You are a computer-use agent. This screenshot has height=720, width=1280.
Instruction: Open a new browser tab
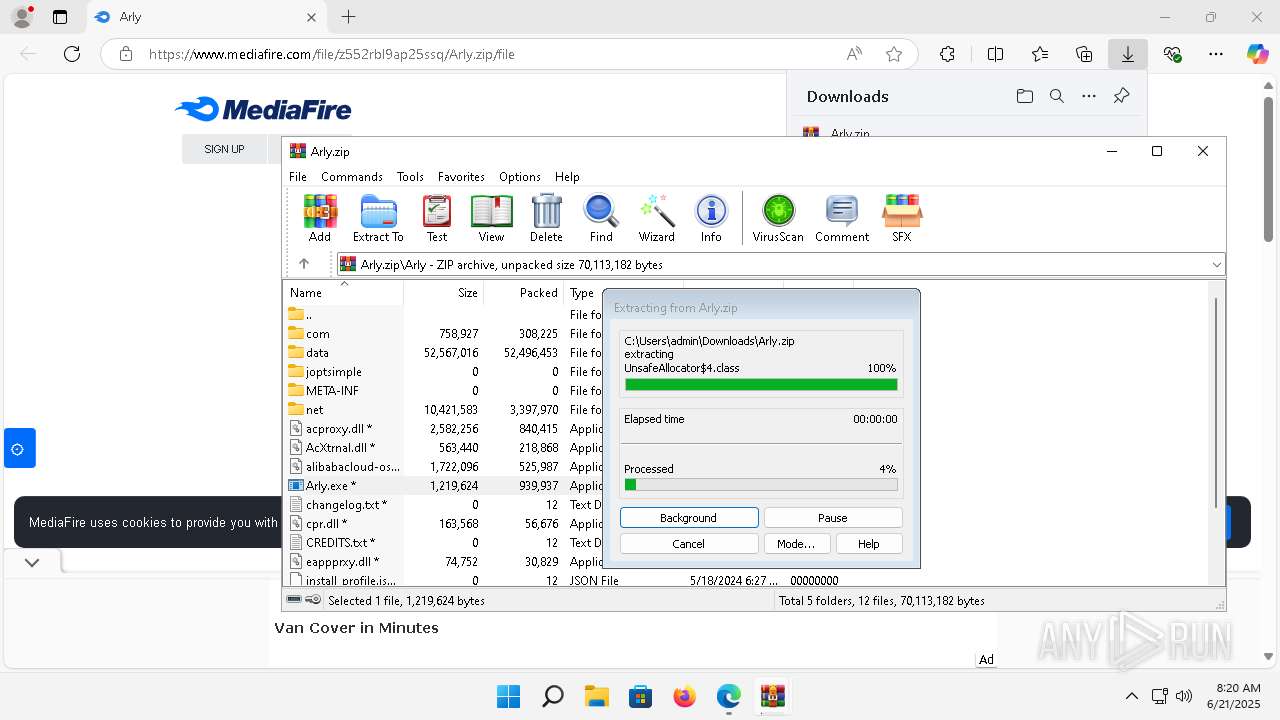348,17
